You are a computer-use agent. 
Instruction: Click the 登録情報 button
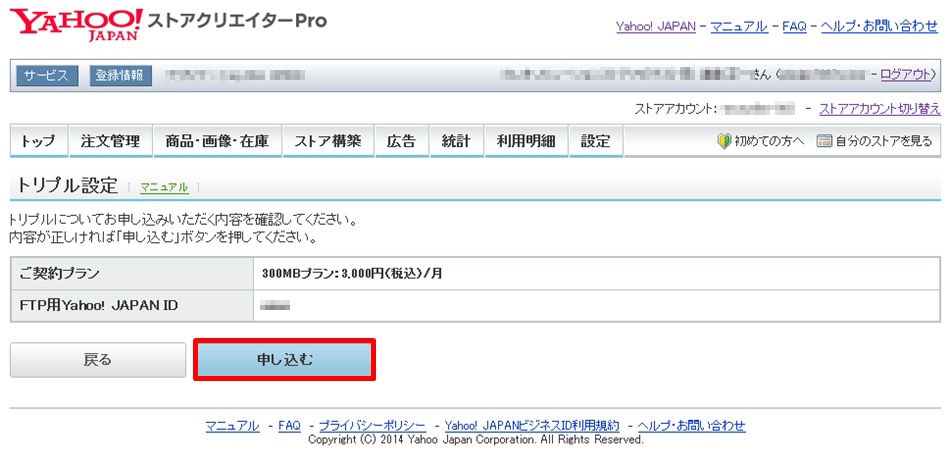tap(121, 76)
